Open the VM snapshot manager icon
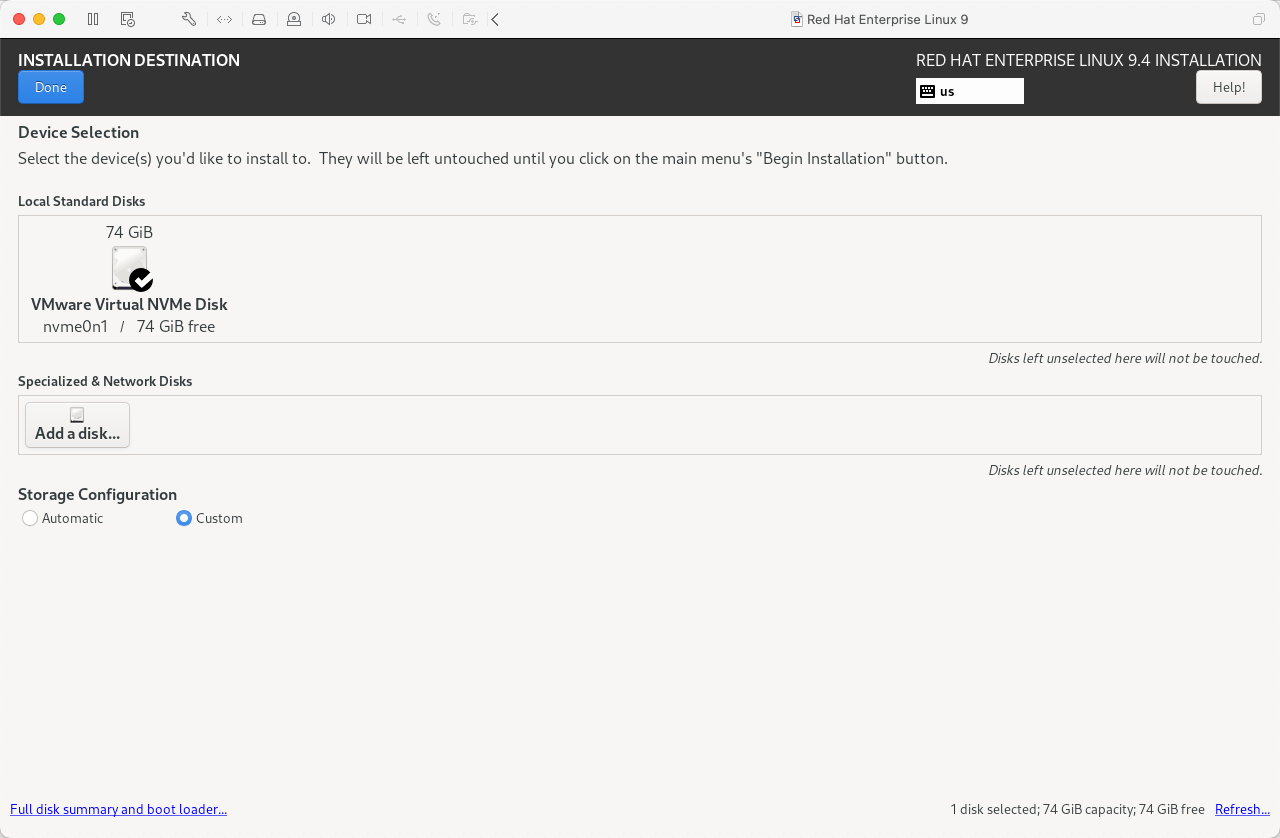This screenshot has width=1280, height=838. 127,19
